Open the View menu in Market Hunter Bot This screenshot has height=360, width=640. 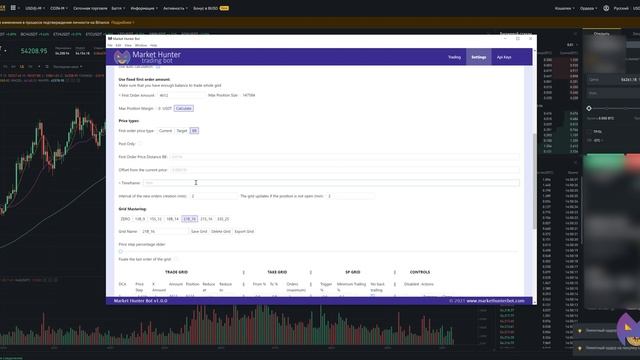pyautogui.click(x=128, y=45)
